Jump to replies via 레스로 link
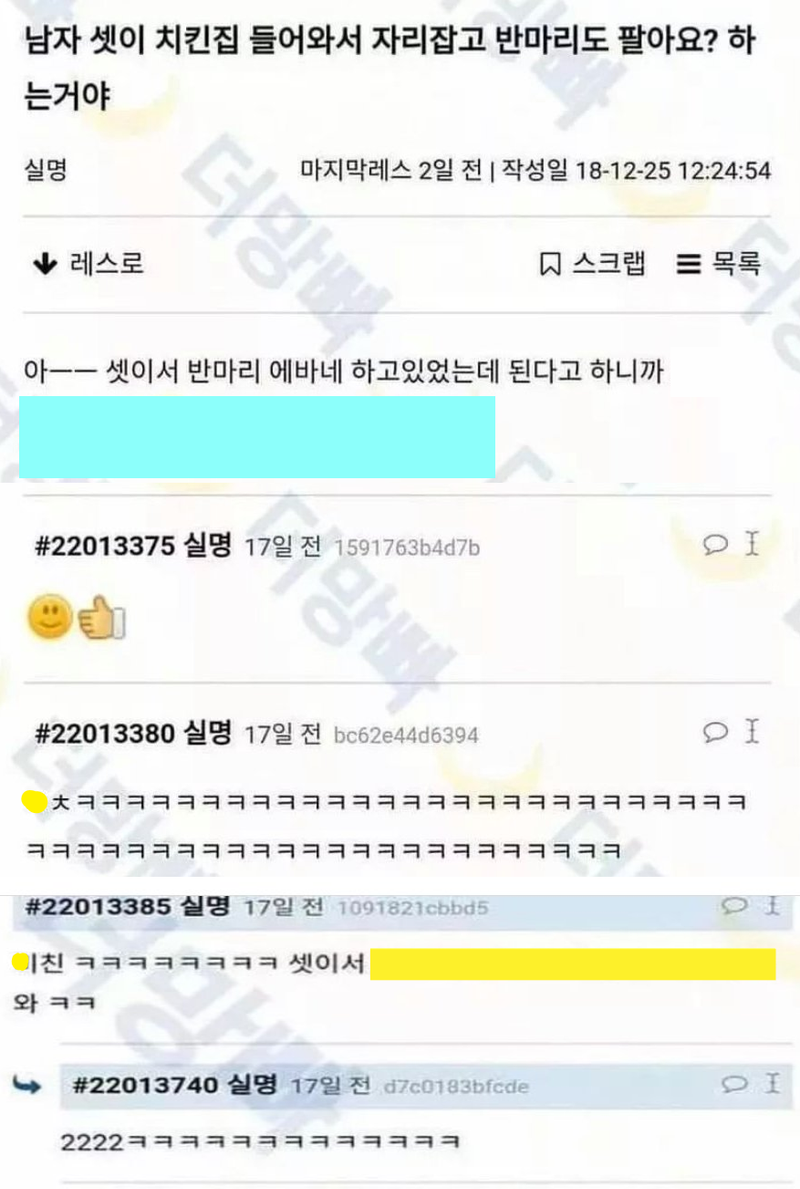Screen dimensions: 800x1189 click(x=107, y=263)
